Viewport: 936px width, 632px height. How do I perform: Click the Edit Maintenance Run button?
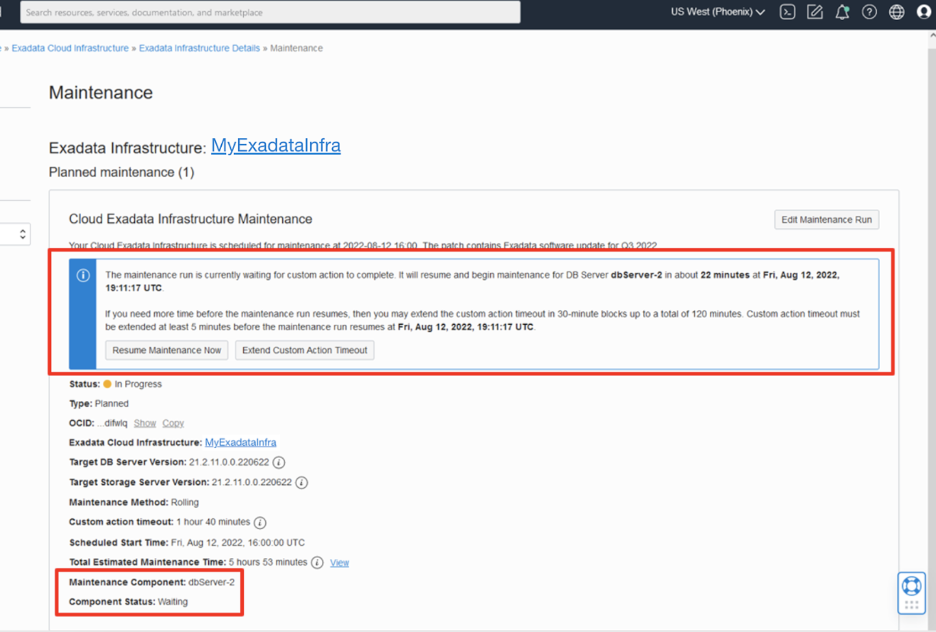826,220
